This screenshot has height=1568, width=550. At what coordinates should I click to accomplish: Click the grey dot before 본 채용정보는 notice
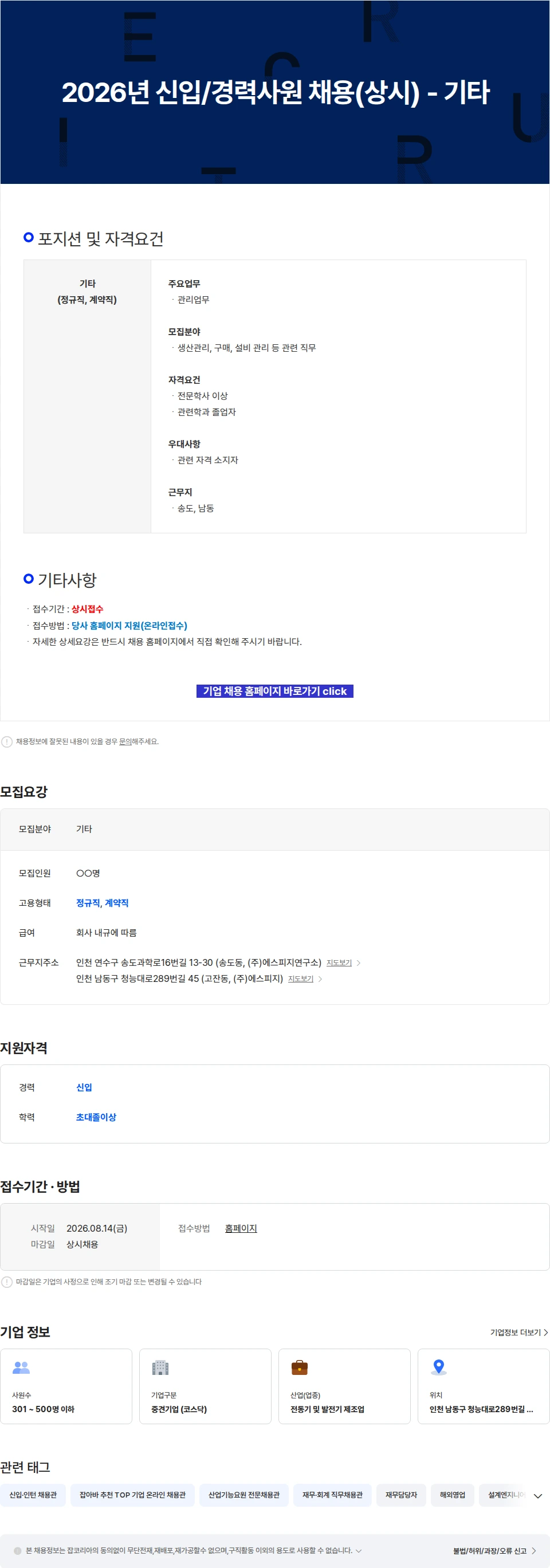click(x=18, y=1550)
